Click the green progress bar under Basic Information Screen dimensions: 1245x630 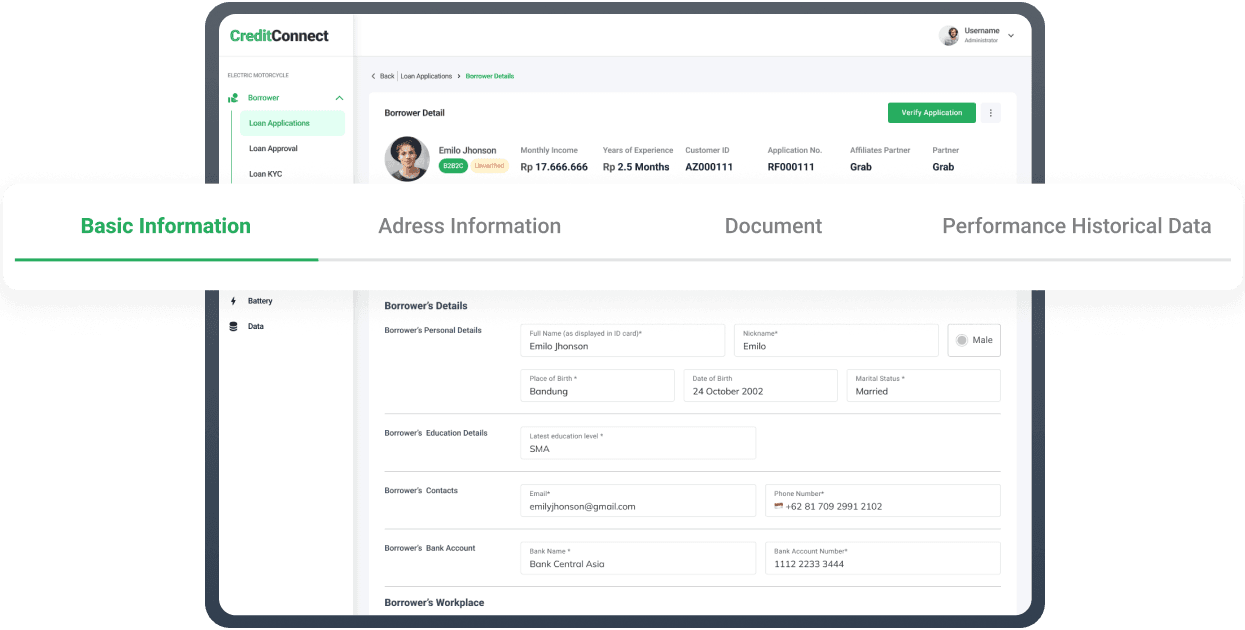click(166, 258)
